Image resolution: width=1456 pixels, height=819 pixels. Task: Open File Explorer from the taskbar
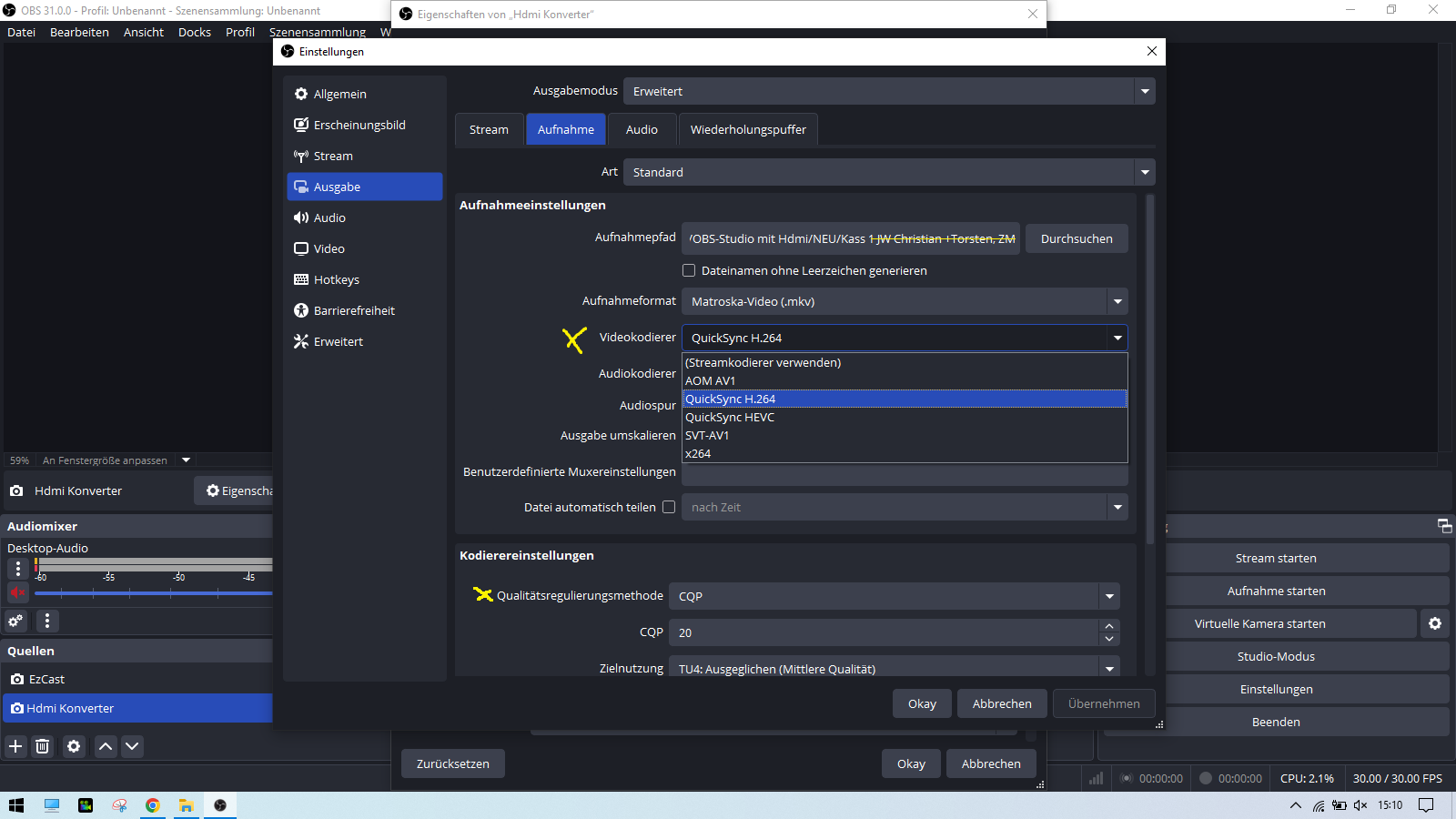click(x=187, y=805)
